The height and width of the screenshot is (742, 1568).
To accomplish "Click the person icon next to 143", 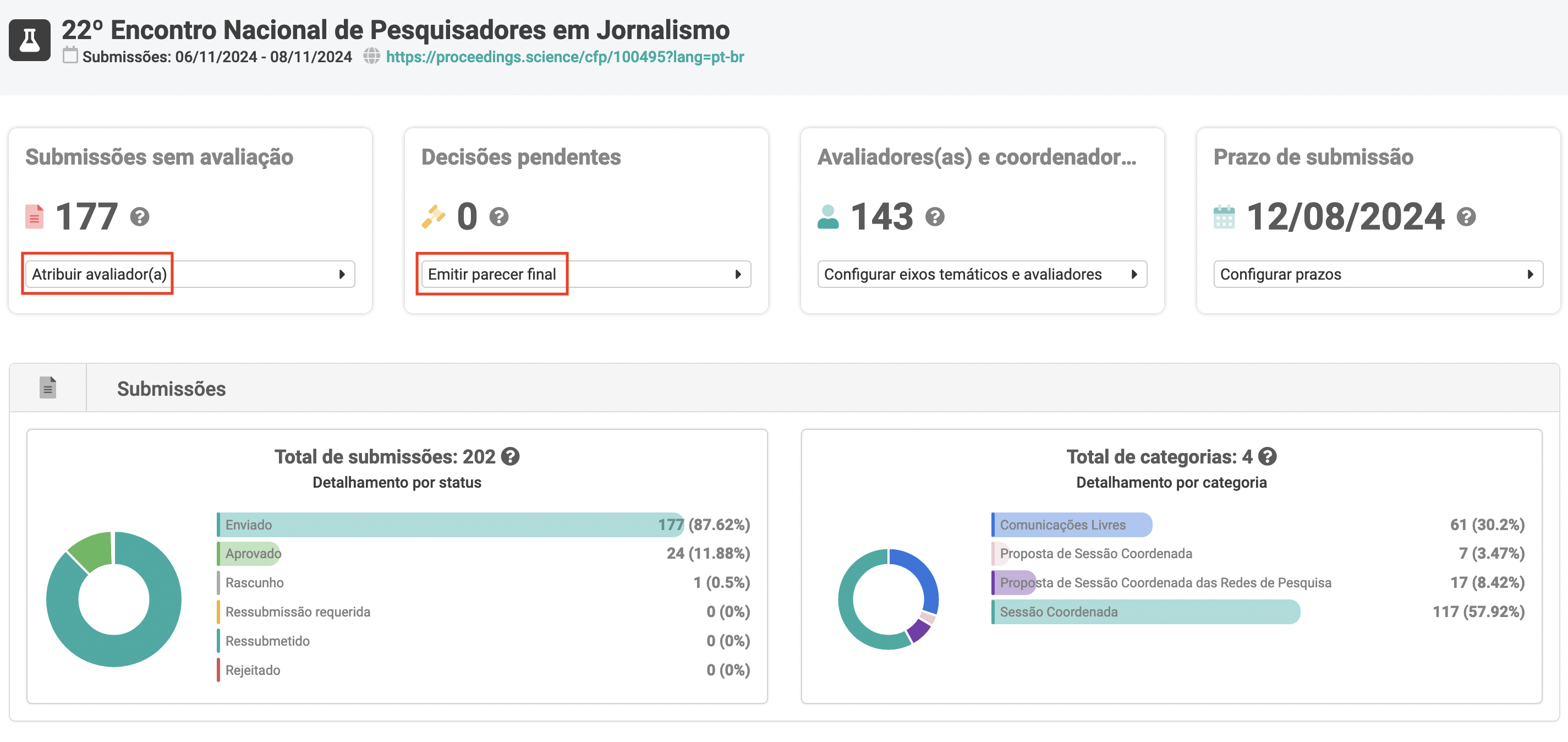I will tap(828, 217).
